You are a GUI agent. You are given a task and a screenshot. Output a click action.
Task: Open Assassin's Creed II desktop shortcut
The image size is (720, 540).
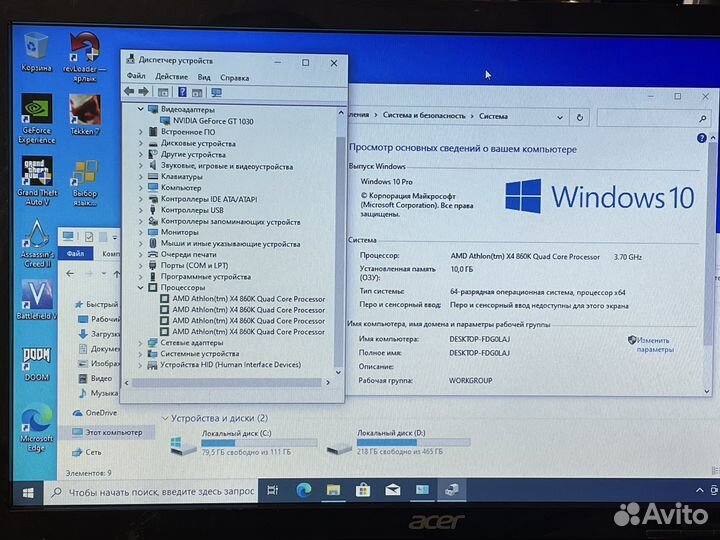(x=37, y=243)
